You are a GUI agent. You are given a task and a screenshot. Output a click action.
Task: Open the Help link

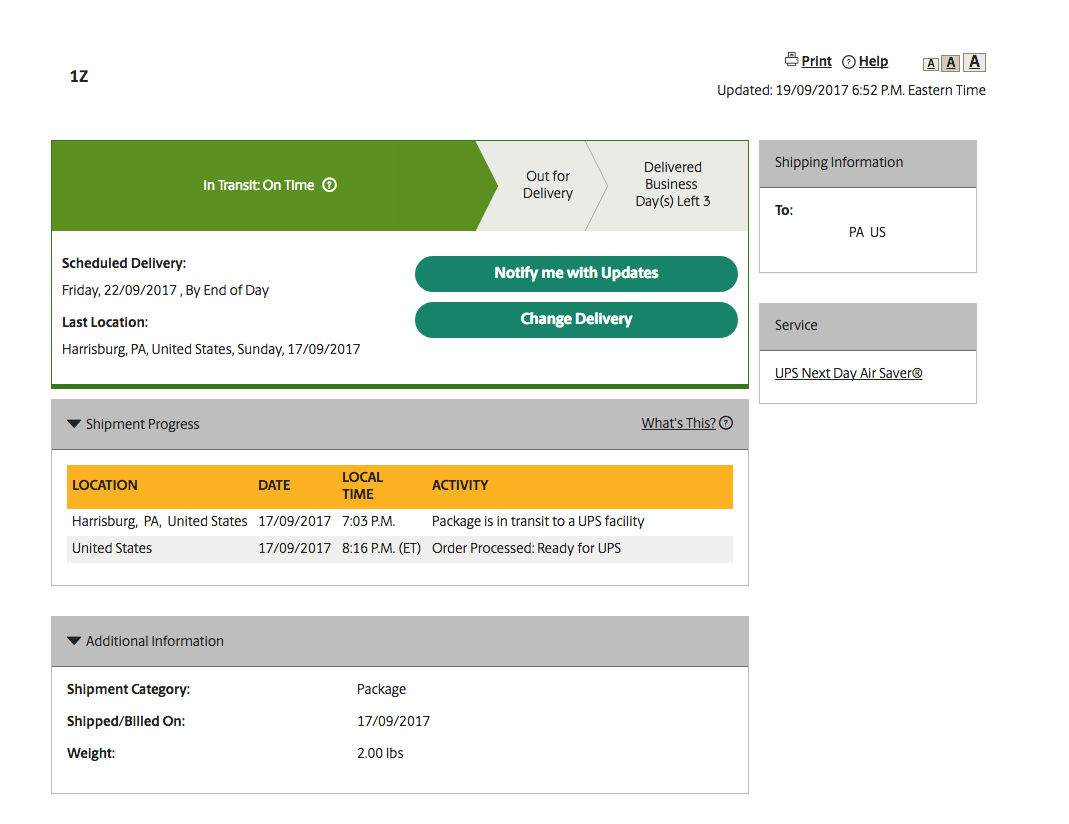(873, 61)
